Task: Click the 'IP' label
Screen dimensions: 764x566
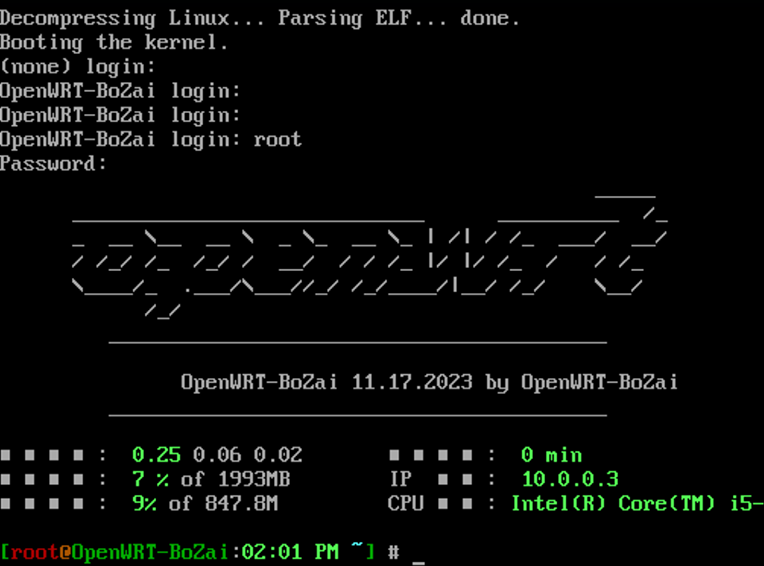Action: click(x=401, y=479)
